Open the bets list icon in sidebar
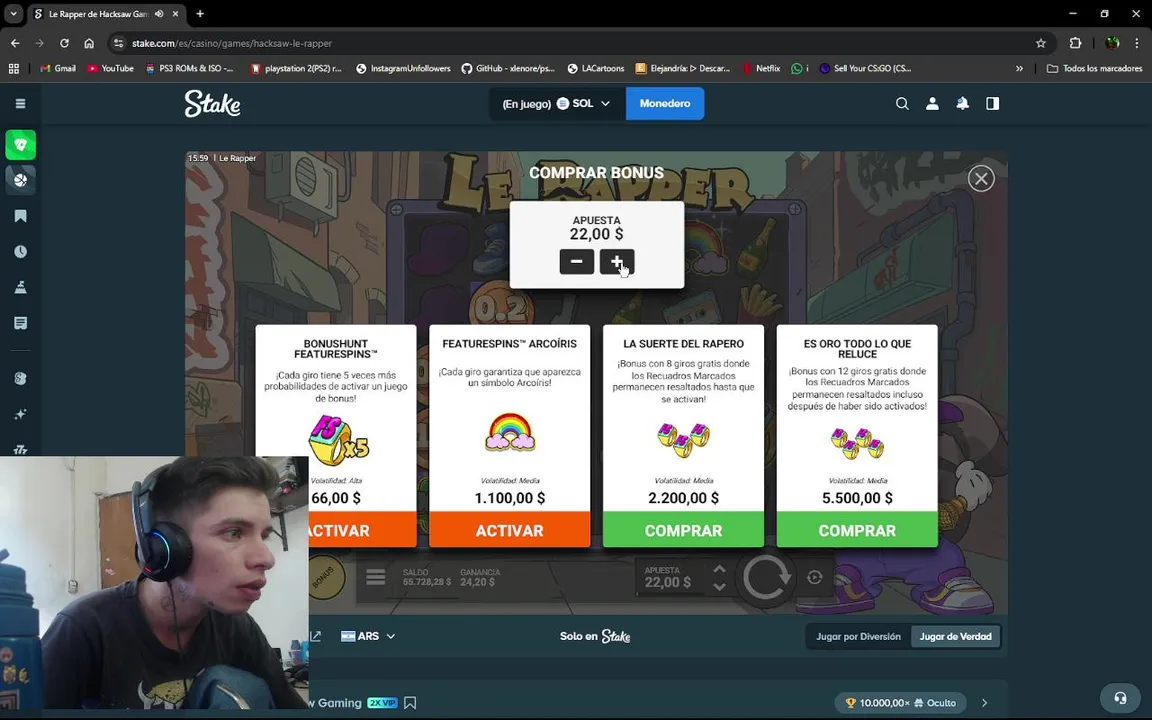 (x=21, y=323)
